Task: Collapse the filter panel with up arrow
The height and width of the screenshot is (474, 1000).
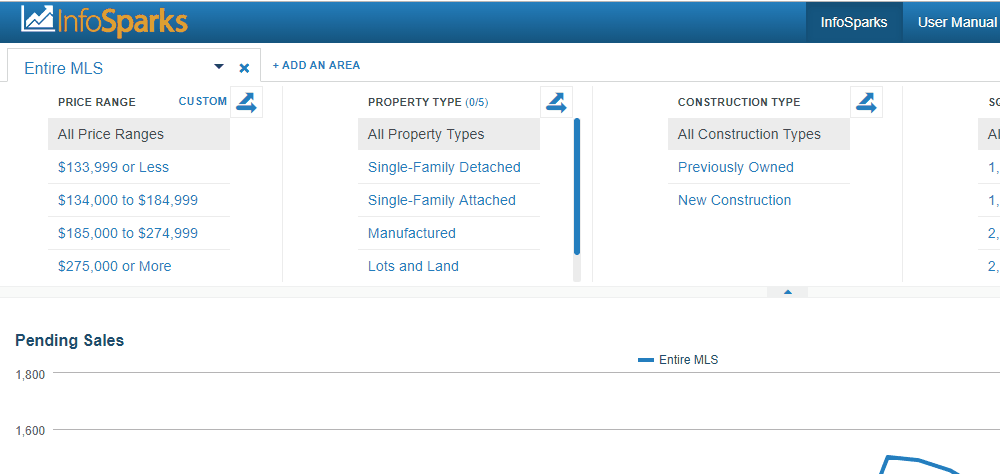Action: 787,292
